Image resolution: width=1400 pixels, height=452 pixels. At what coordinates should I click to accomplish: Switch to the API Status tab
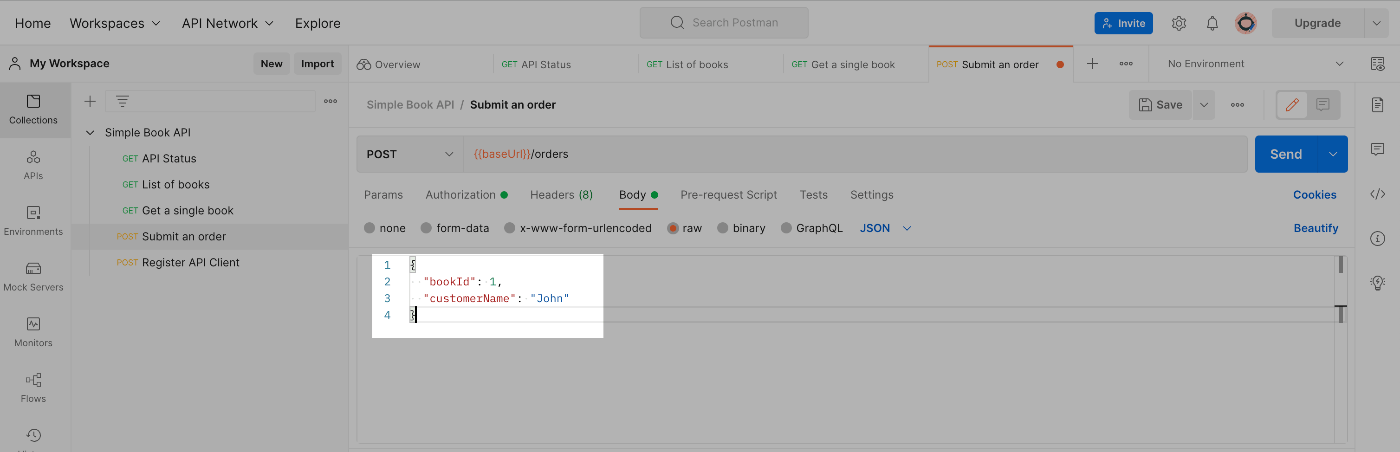537,64
